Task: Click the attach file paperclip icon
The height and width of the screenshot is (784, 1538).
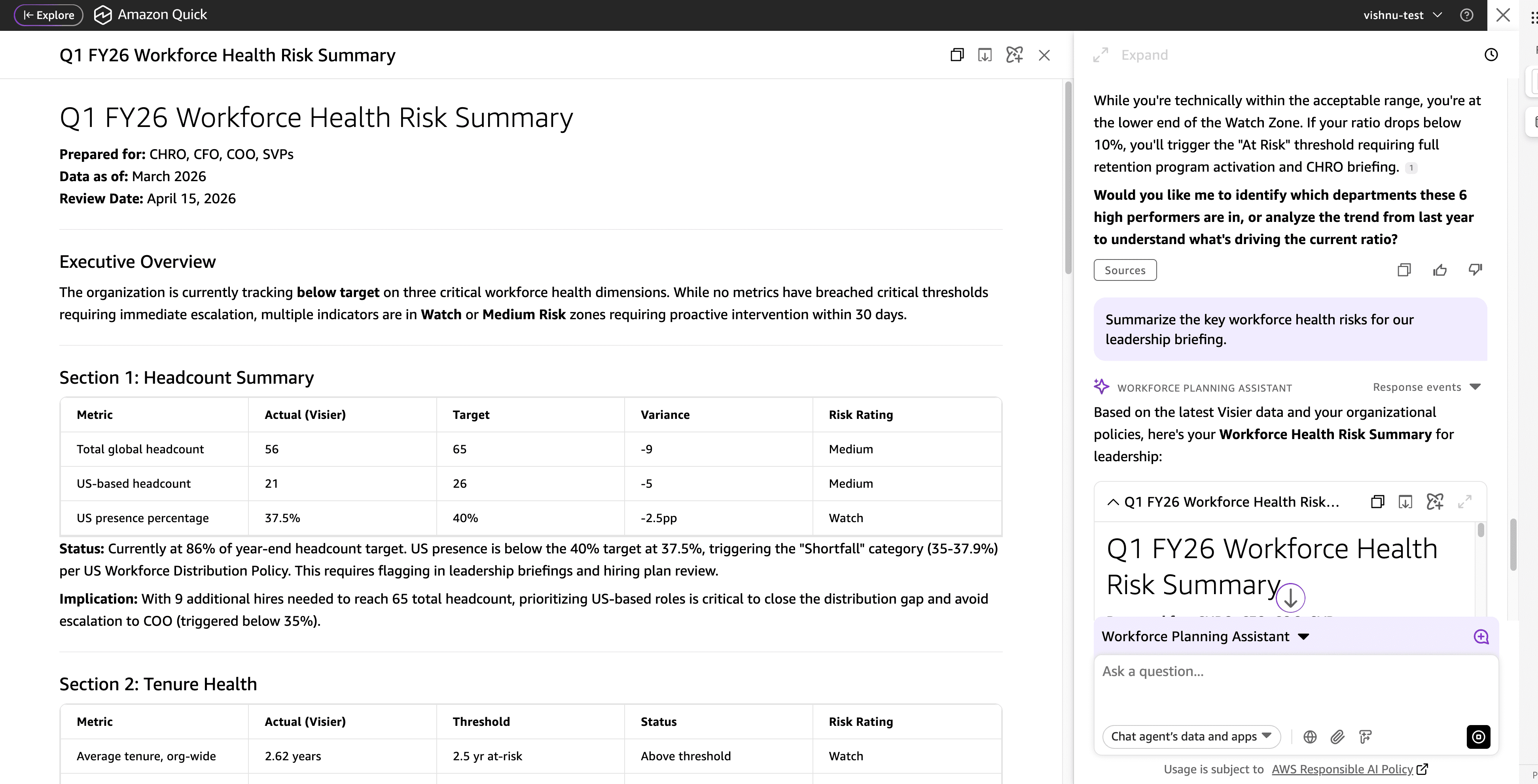Action: (1337, 737)
